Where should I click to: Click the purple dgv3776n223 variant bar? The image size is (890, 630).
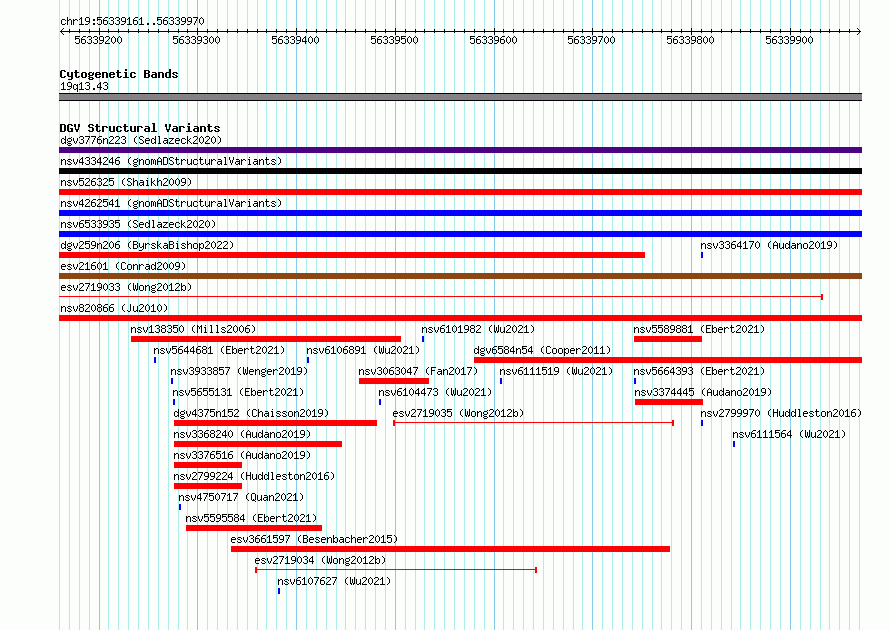pyautogui.click(x=460, y=150)
